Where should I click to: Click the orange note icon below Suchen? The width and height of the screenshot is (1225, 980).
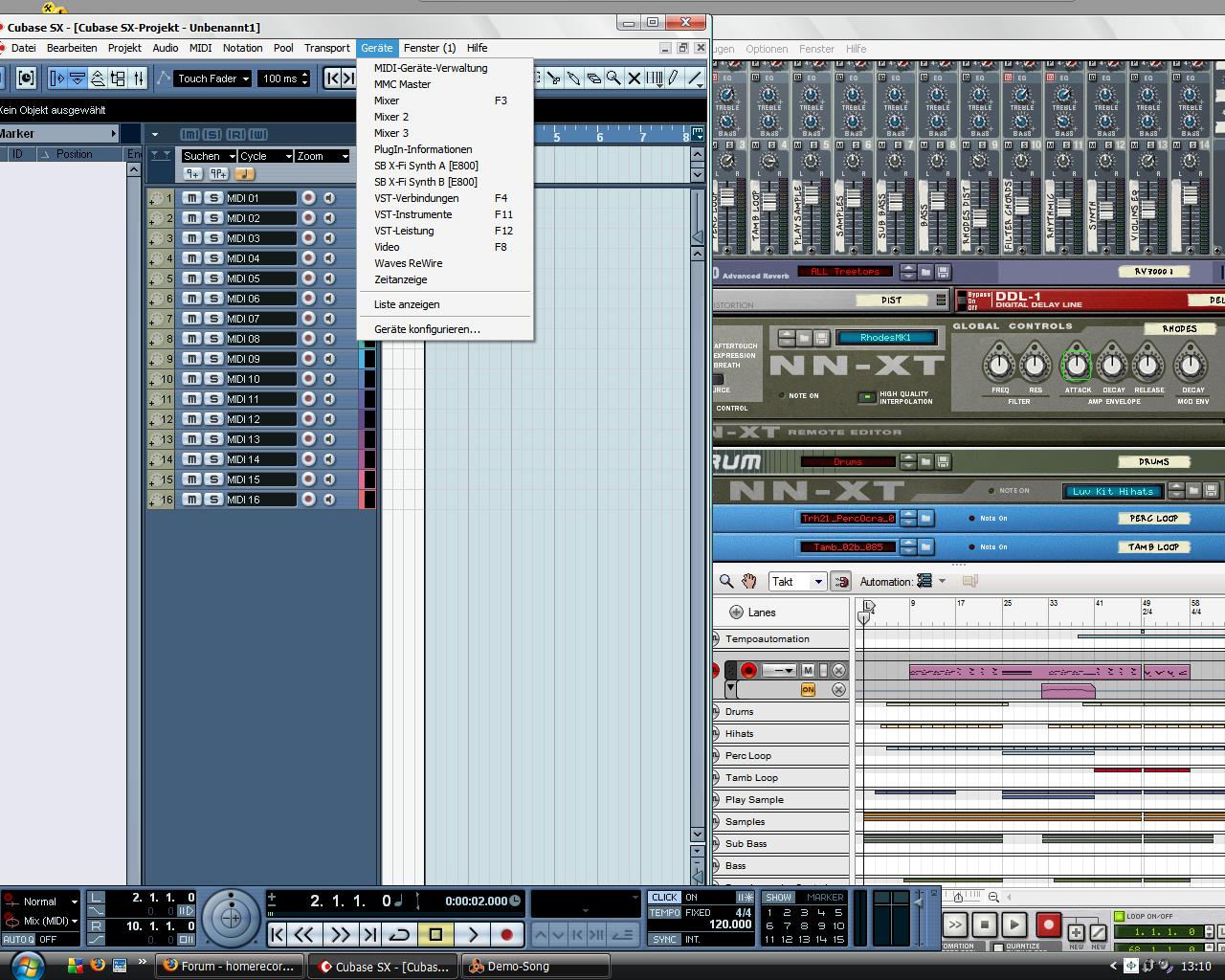pos(245,174)
